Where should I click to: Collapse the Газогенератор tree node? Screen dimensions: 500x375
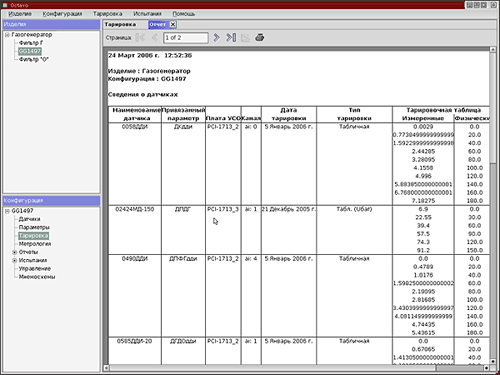pos(7,35)
